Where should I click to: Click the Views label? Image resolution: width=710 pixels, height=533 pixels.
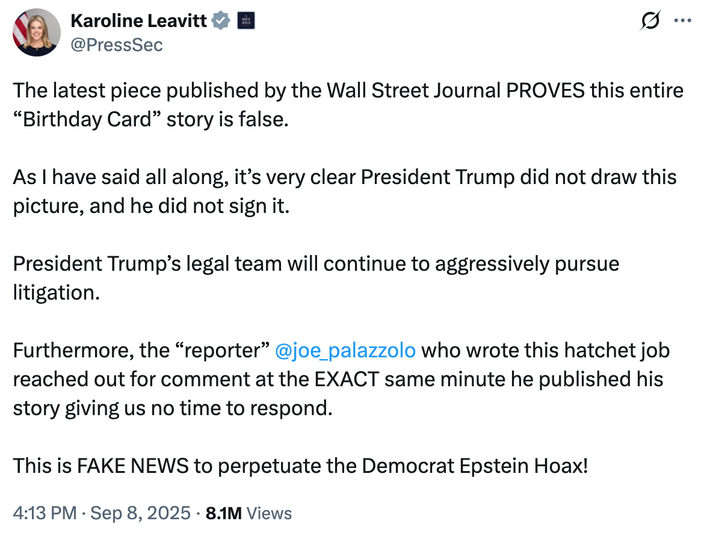pyautogui.click(x=269, y=513)
